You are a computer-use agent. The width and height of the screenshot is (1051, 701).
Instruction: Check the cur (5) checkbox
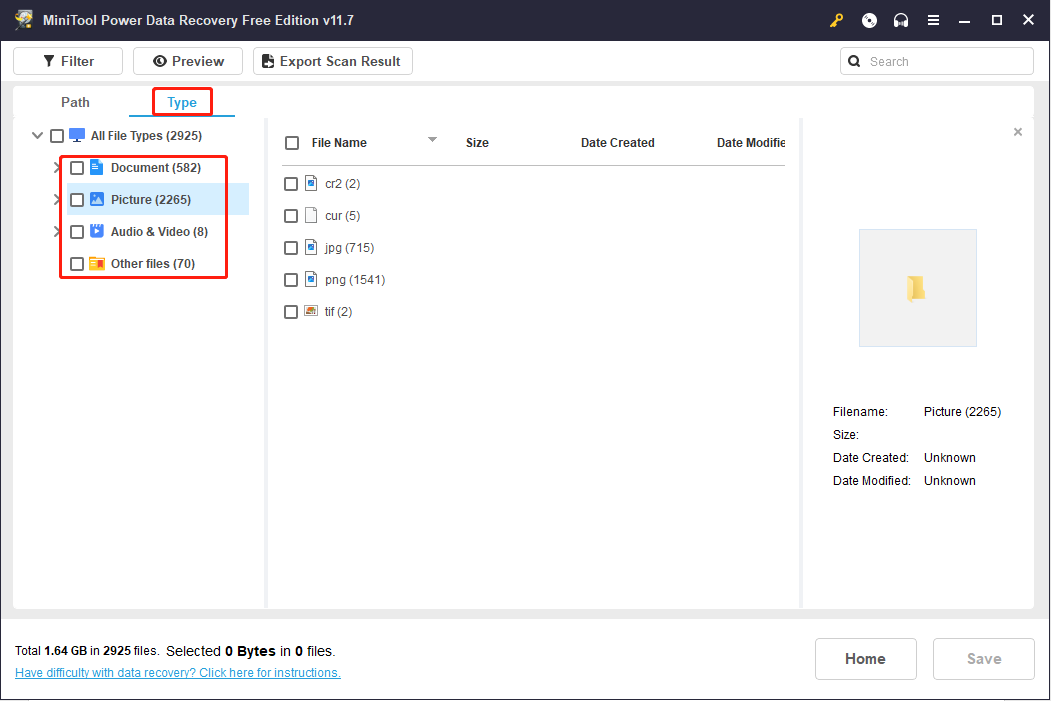[x=291, y=216]
